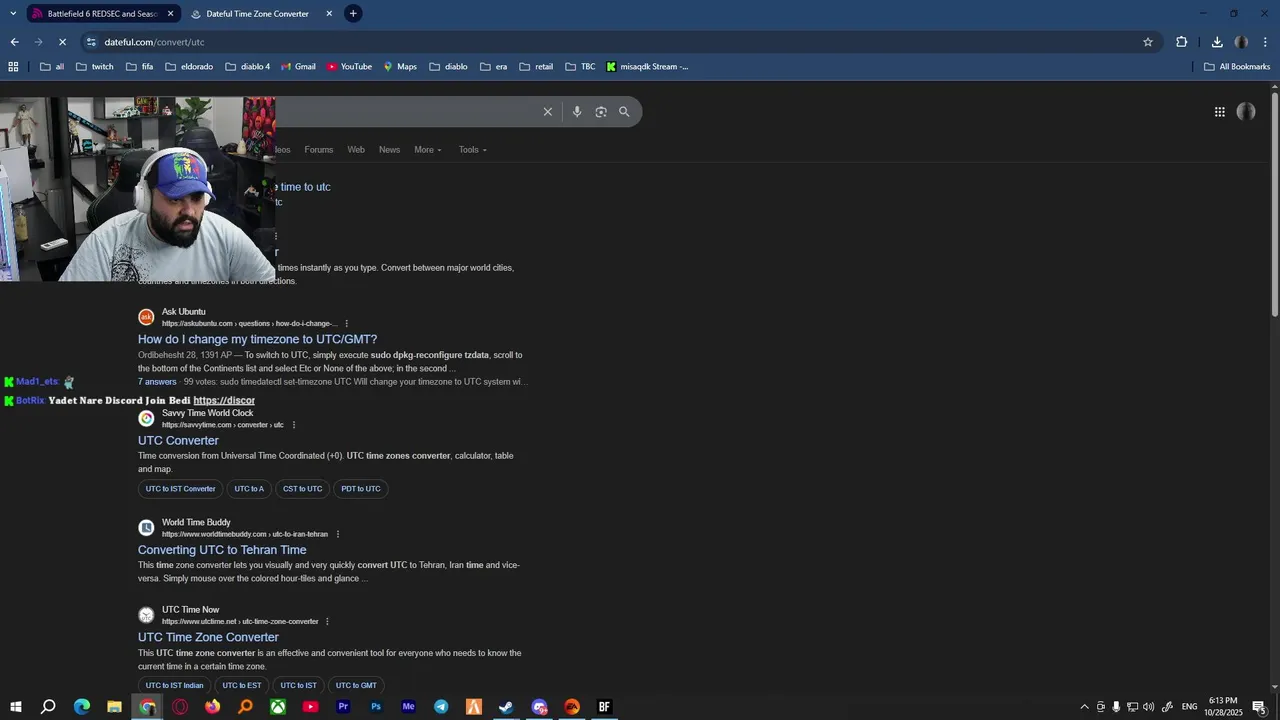Open the twitch bookmarks folder

coord(94,67)
